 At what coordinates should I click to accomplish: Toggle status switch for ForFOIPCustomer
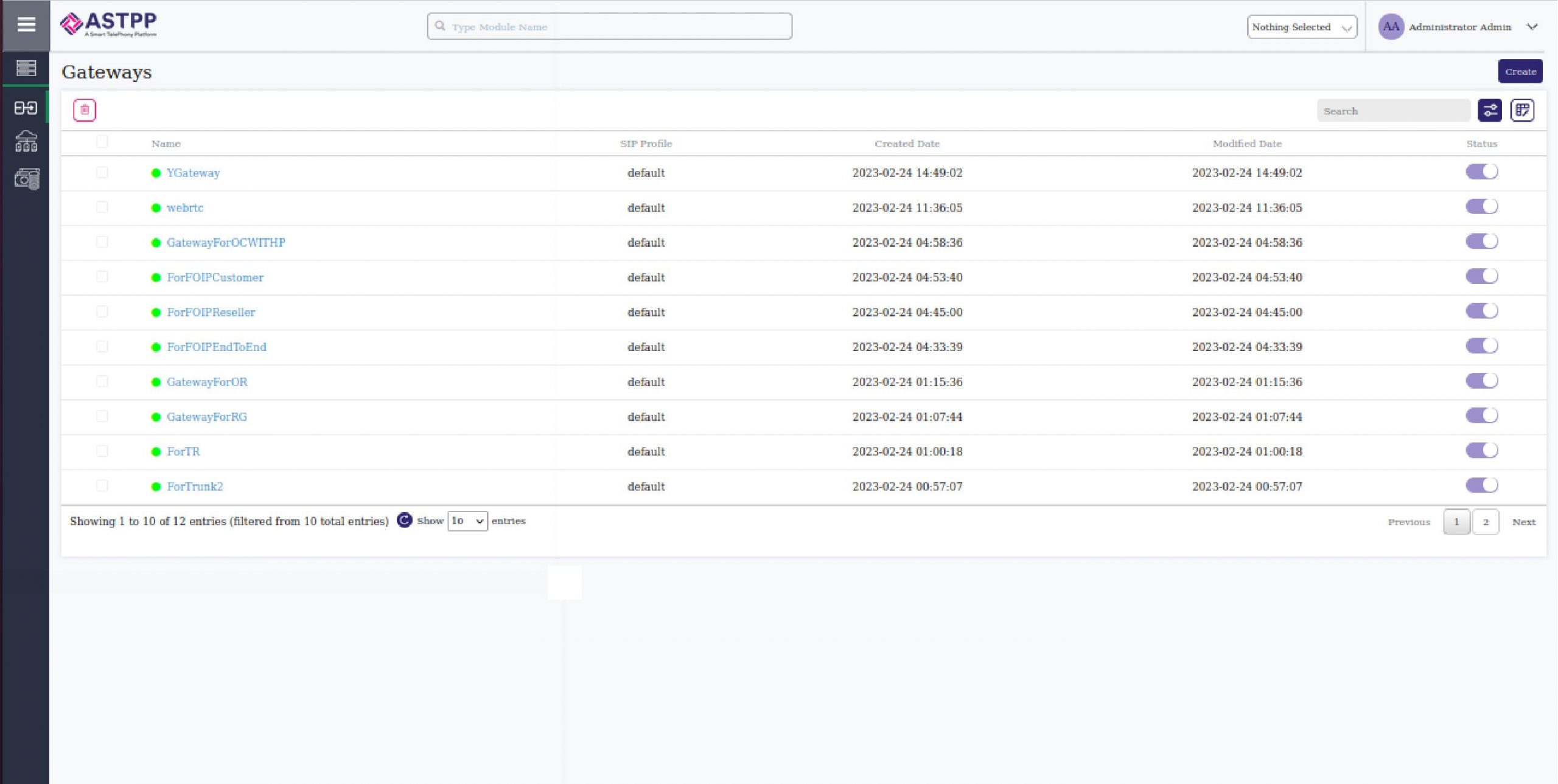(1482, 276)
